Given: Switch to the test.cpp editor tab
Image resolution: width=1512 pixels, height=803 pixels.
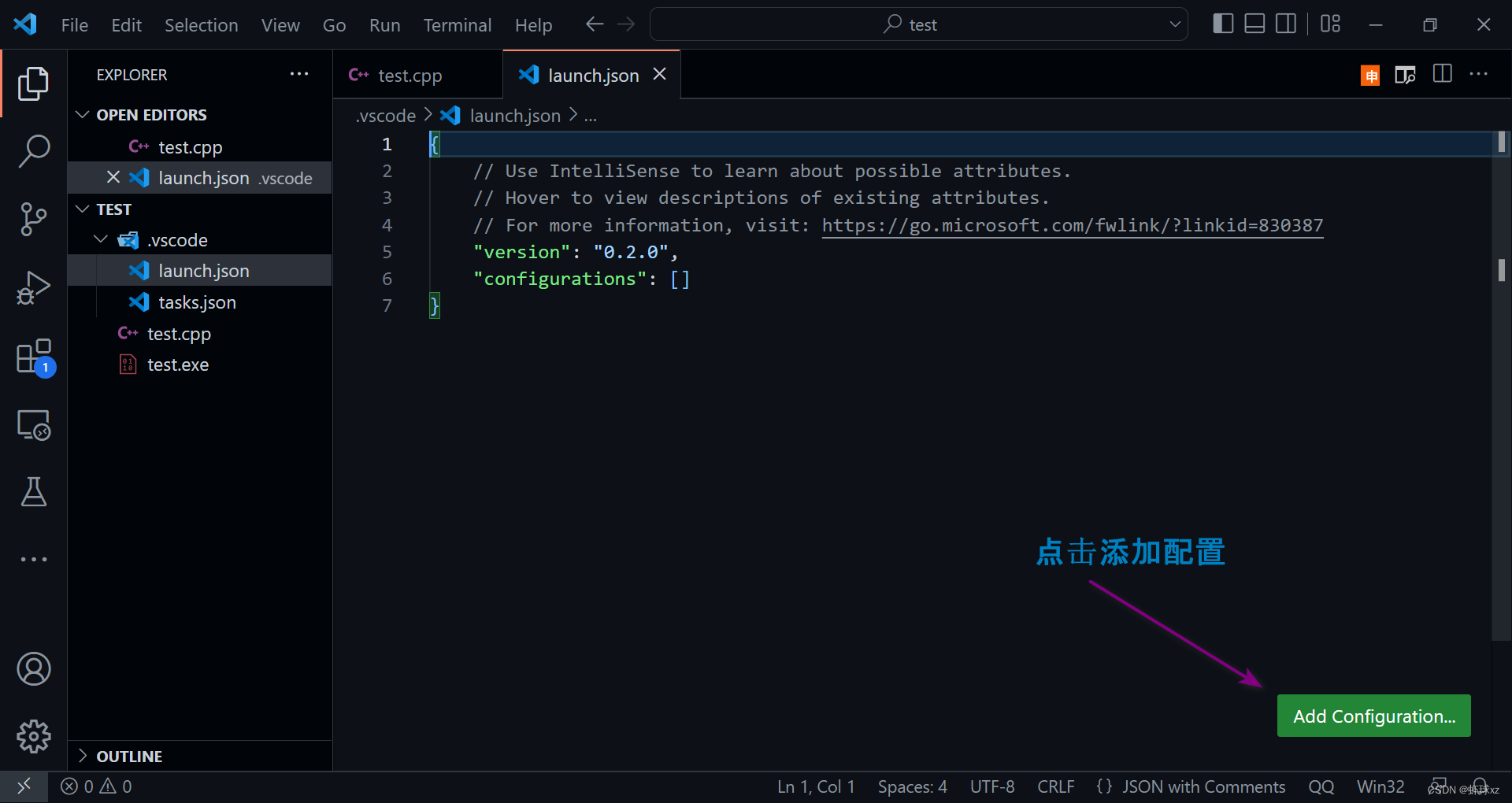Looking at the screenshot, I should pos(417,75).
